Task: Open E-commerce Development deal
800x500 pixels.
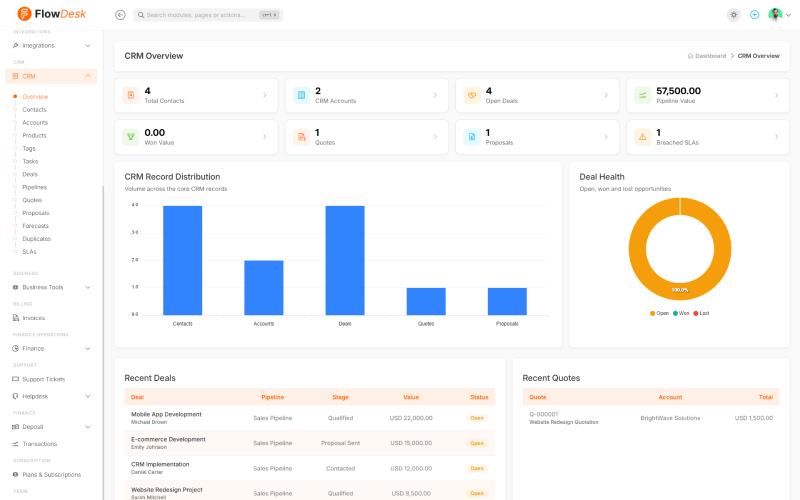Action: [168, 439]
